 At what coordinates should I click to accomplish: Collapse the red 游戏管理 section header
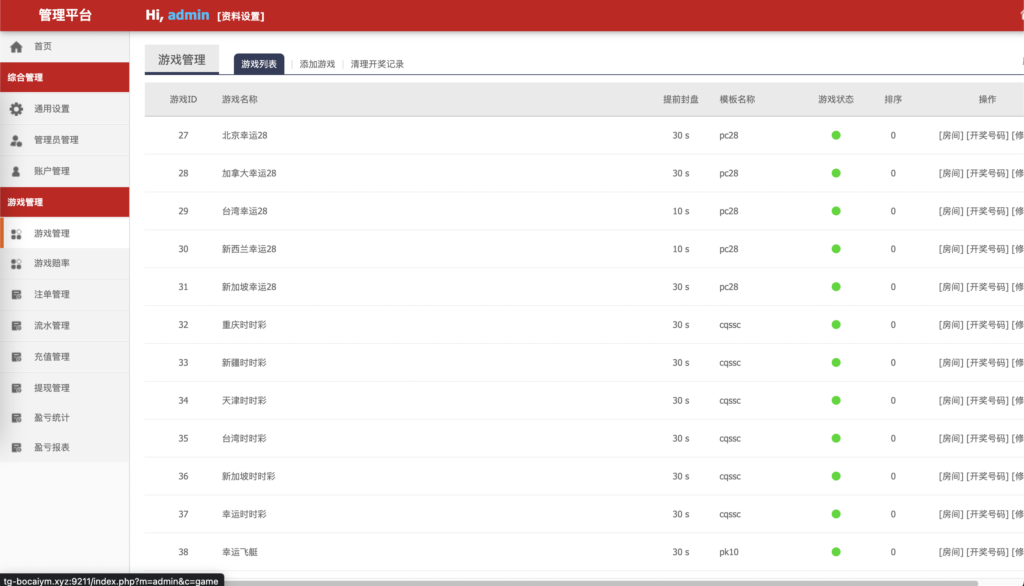coord(65,202)
